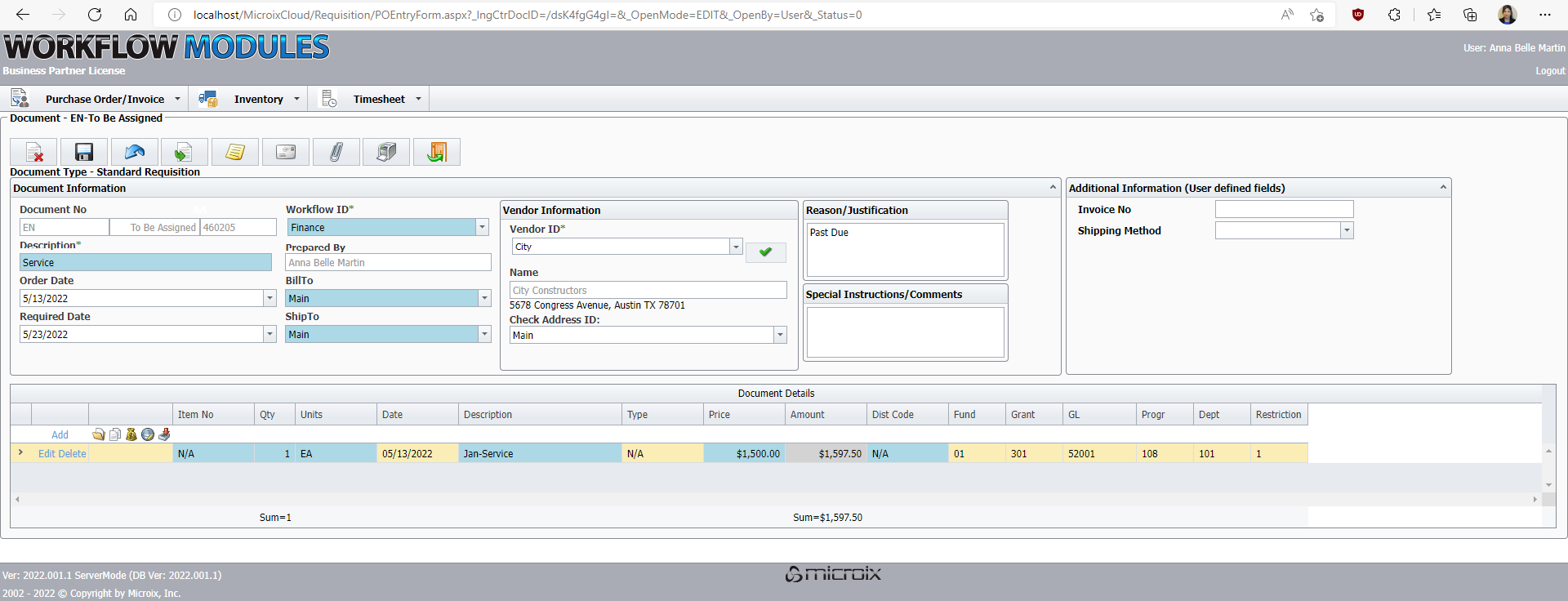This screenshot has width=1568, height=601.
Task: Click the green checkmark beside Vendor ID
Action: pyautogui.click(x=765, y=252)
